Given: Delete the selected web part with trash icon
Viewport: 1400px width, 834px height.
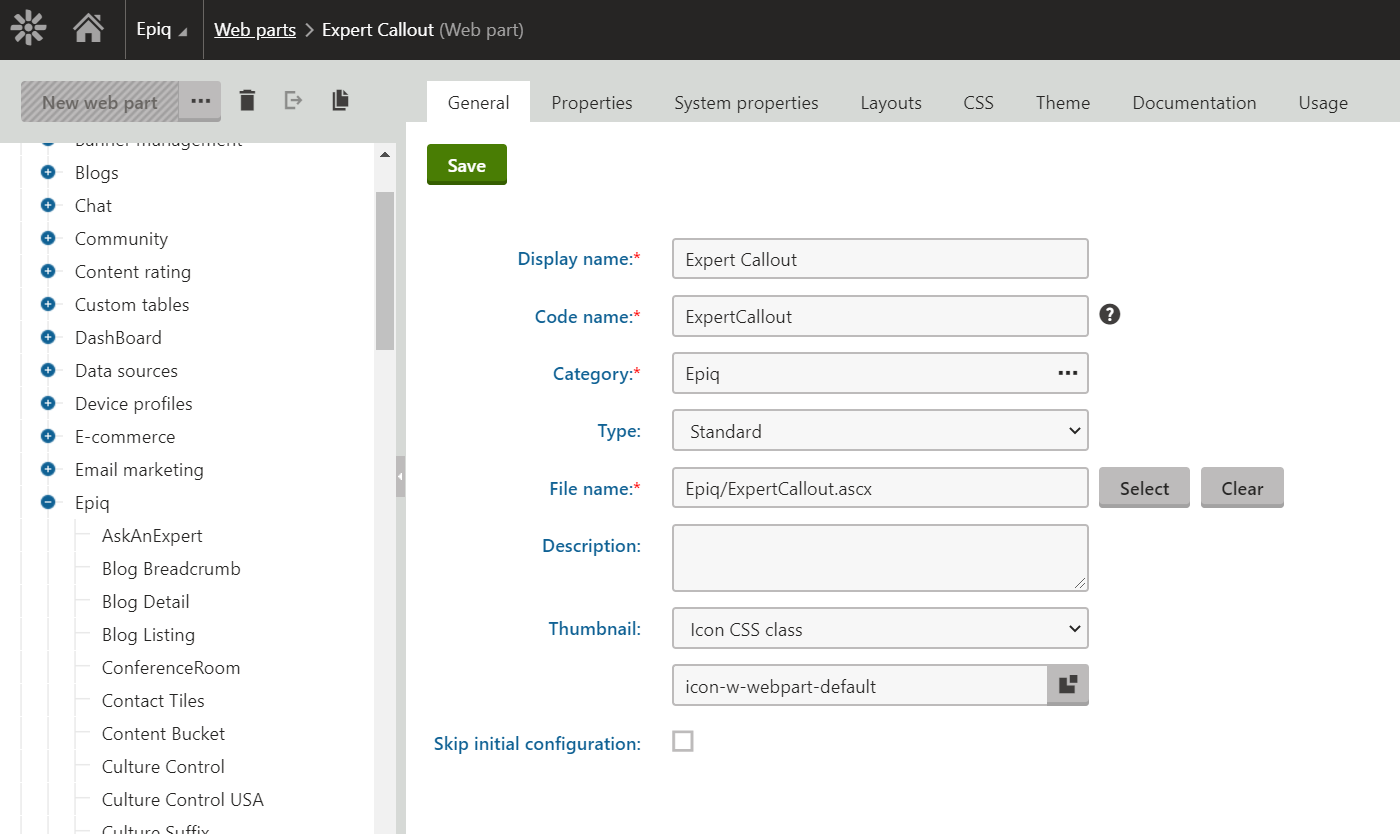Looking at the screenshot, I should pos(247,100).
